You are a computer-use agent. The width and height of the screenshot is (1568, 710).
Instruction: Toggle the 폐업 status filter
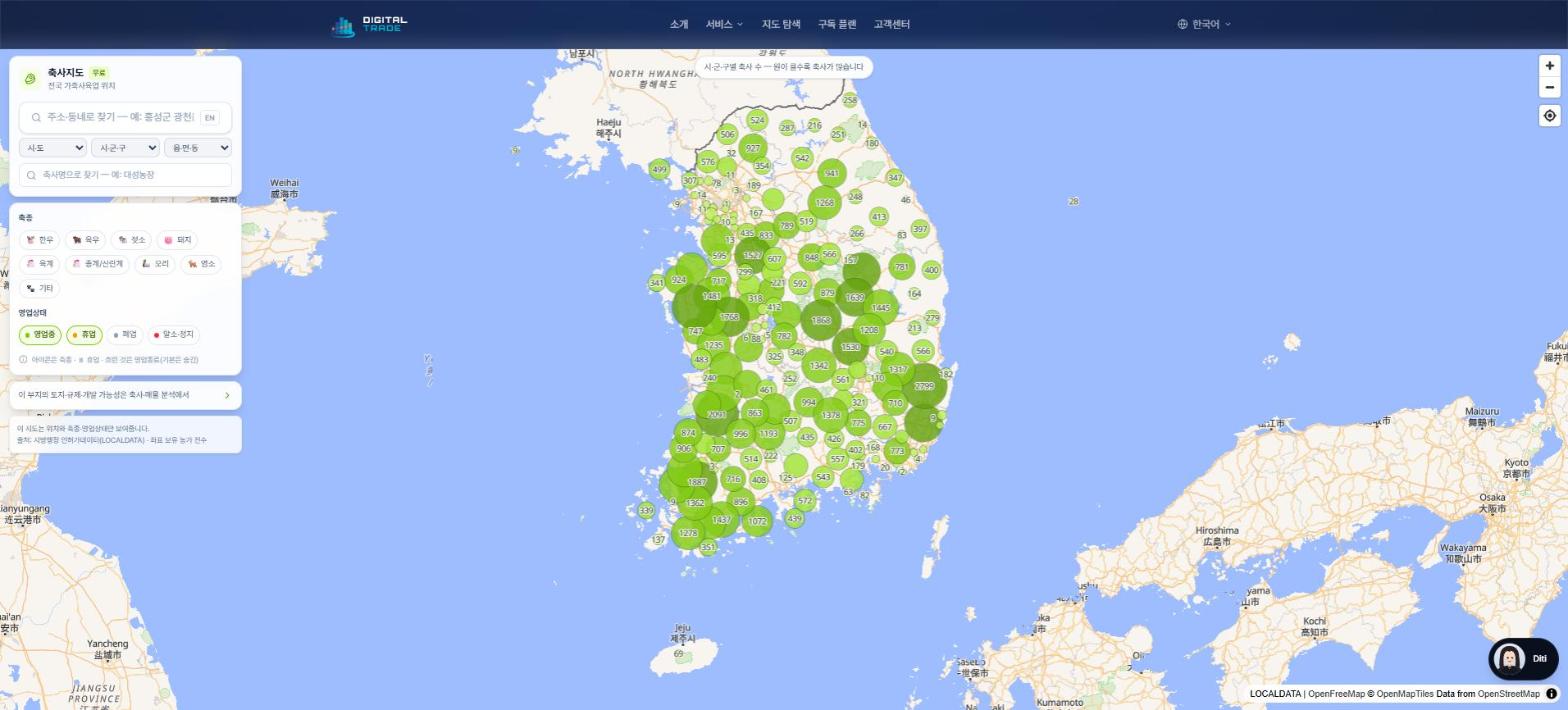(125, 335)
